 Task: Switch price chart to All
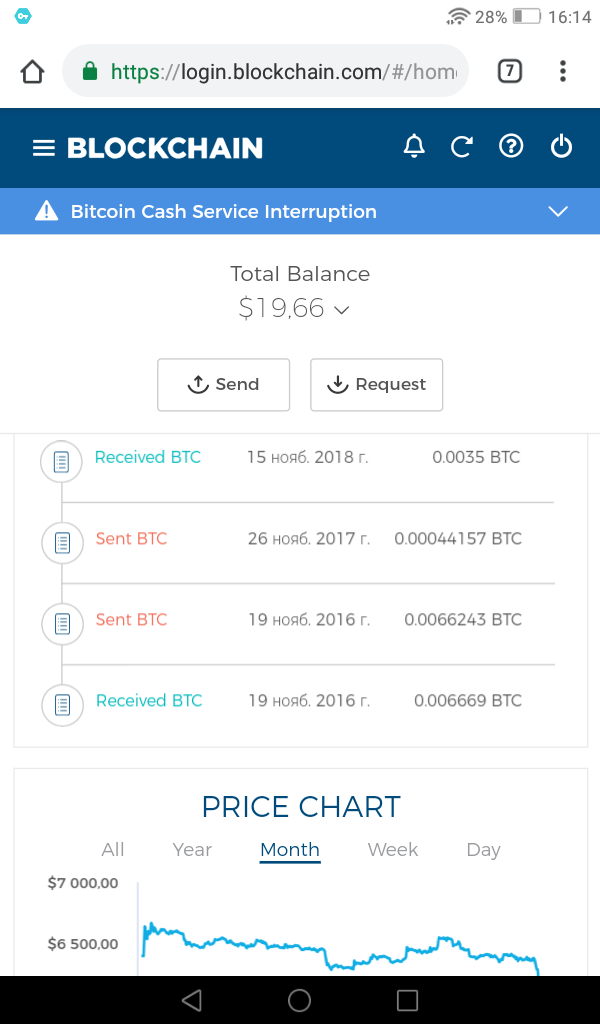pyautogui.click(x=113, y=850)
